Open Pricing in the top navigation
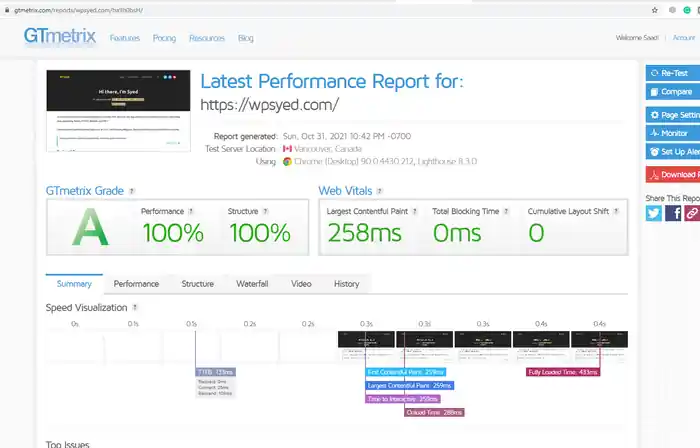 (x=164, y=38)
